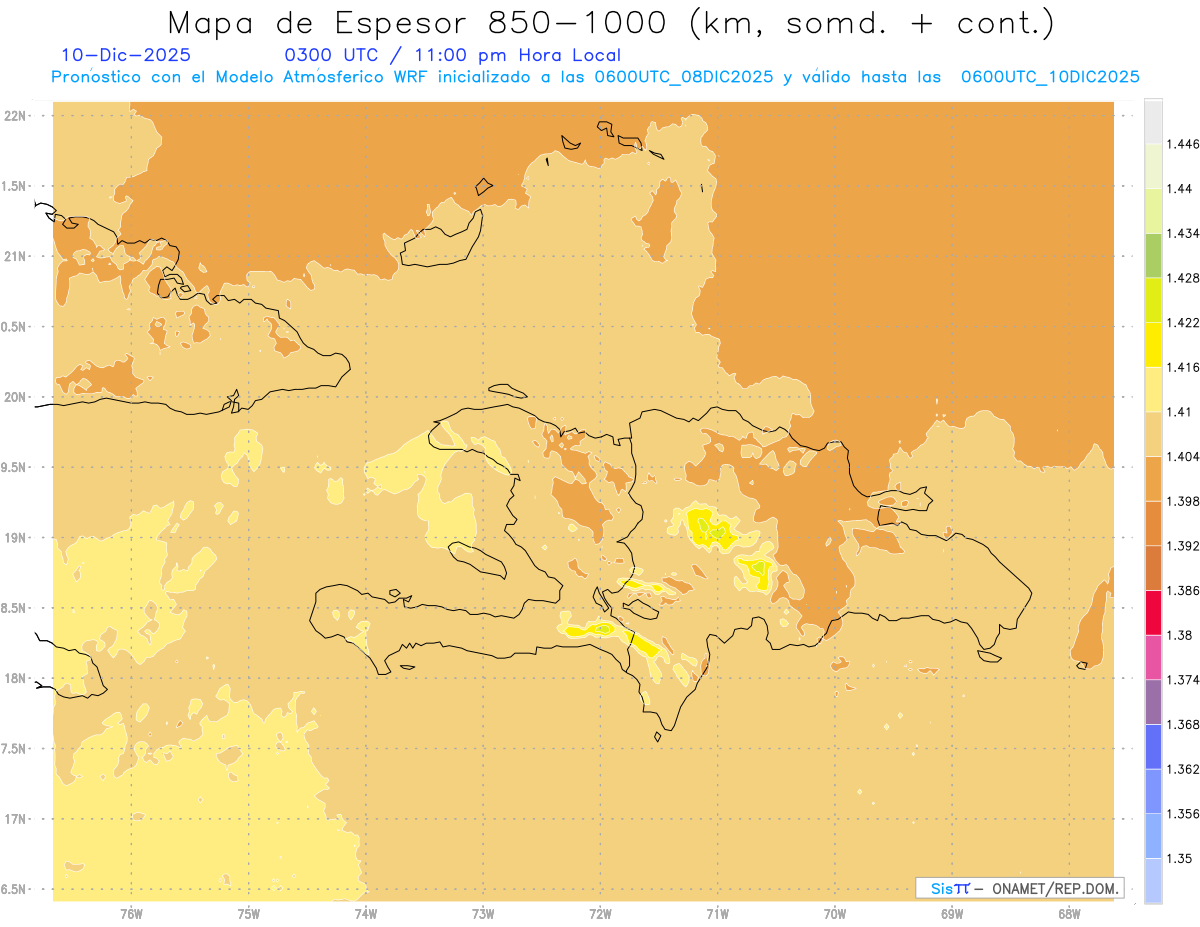1200x927 pixels.
Task: Click the colorbar value label 1.44
Action: click(1180, 189)
